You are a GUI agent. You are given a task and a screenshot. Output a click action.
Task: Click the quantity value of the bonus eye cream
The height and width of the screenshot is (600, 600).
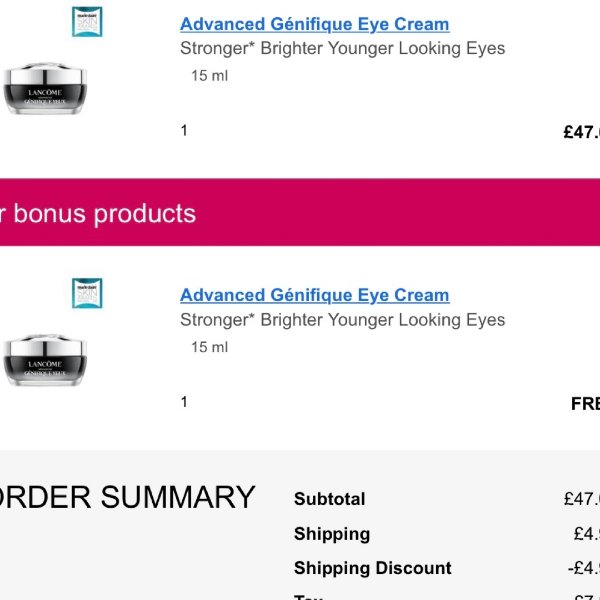[184, 402]
